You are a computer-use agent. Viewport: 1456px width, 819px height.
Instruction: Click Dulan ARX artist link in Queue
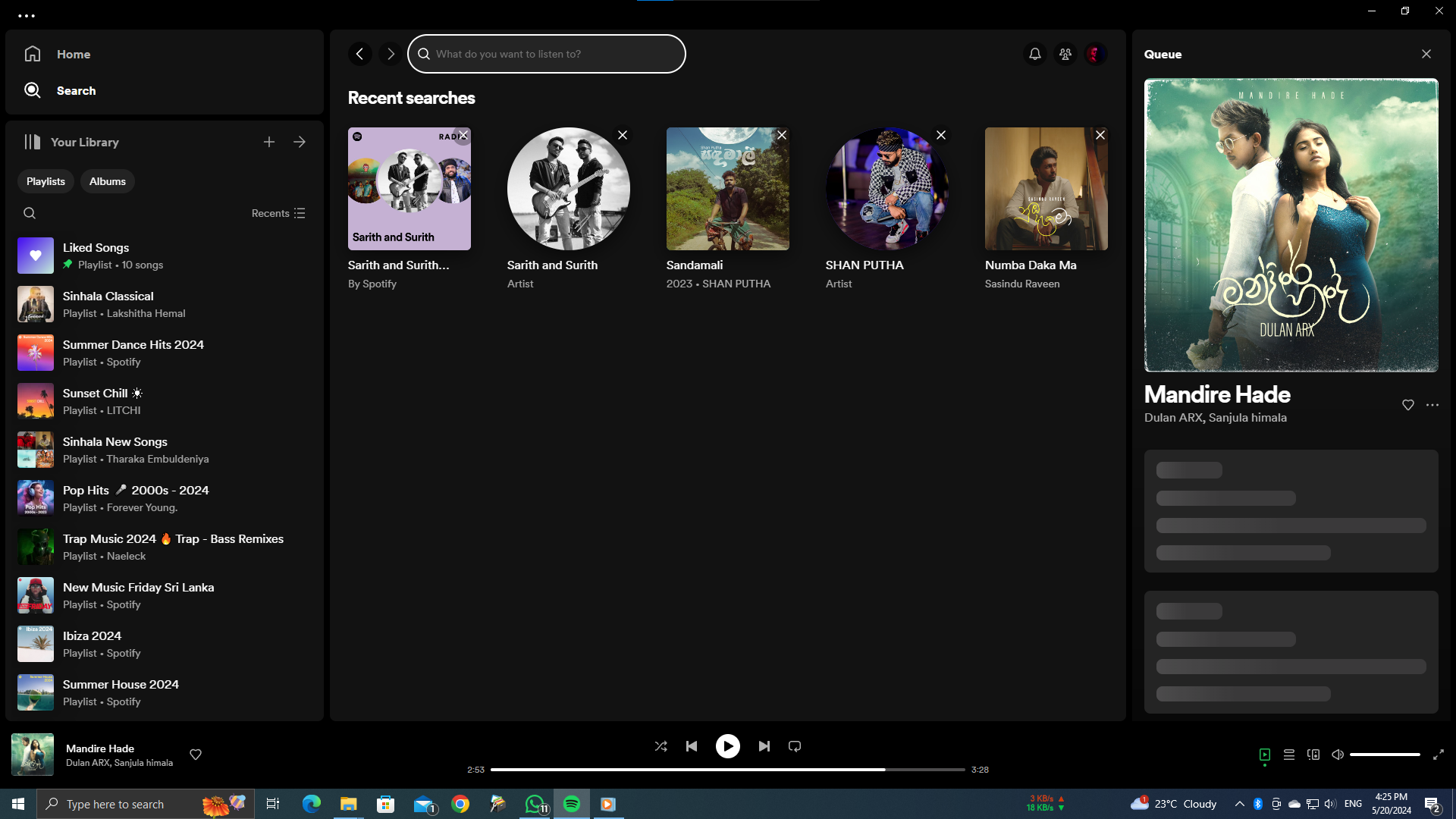pyautogui.click(x=1173, y=418)
